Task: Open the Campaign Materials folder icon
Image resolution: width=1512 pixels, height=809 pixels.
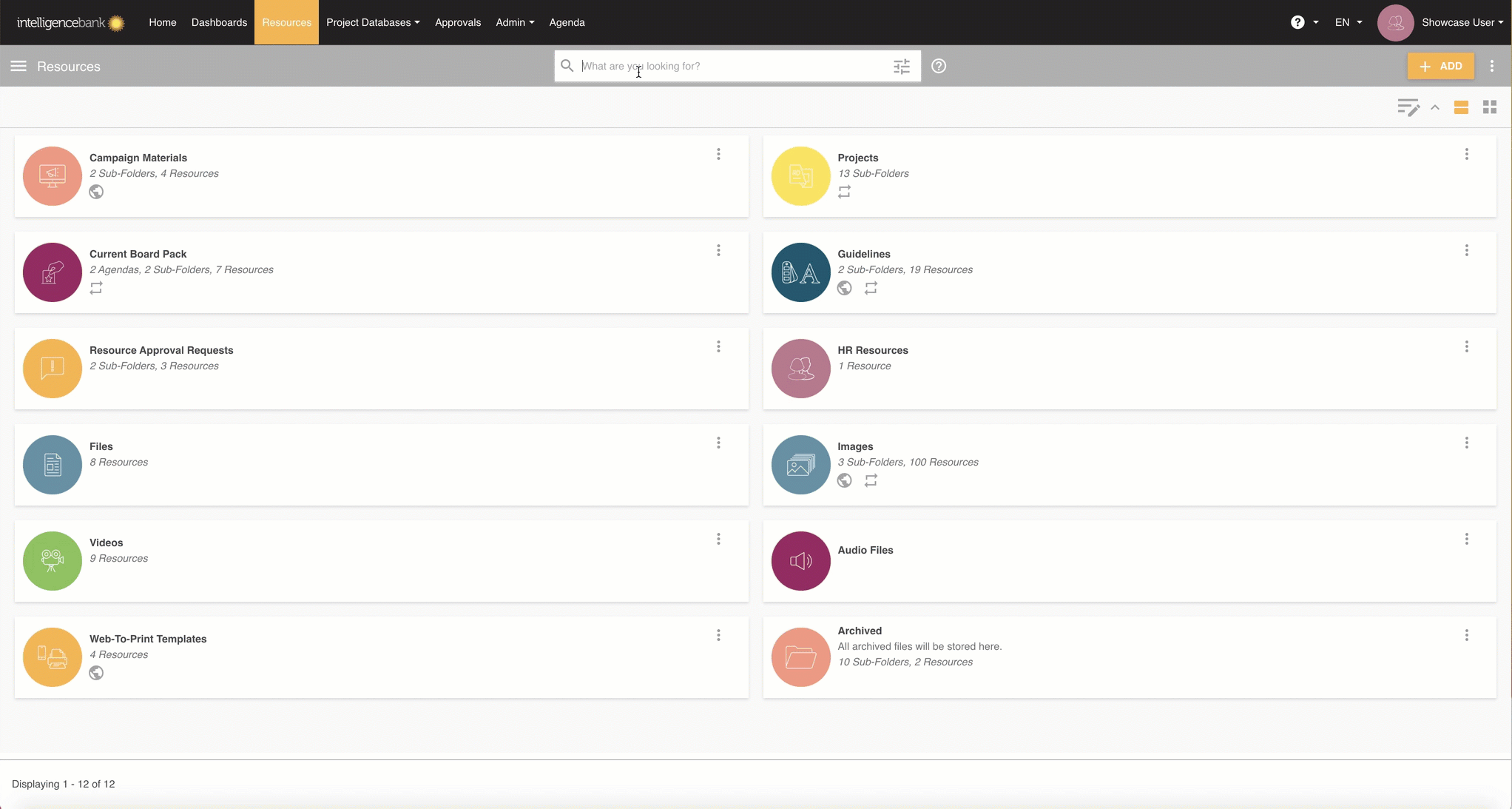Action: (x=52, y=176)
